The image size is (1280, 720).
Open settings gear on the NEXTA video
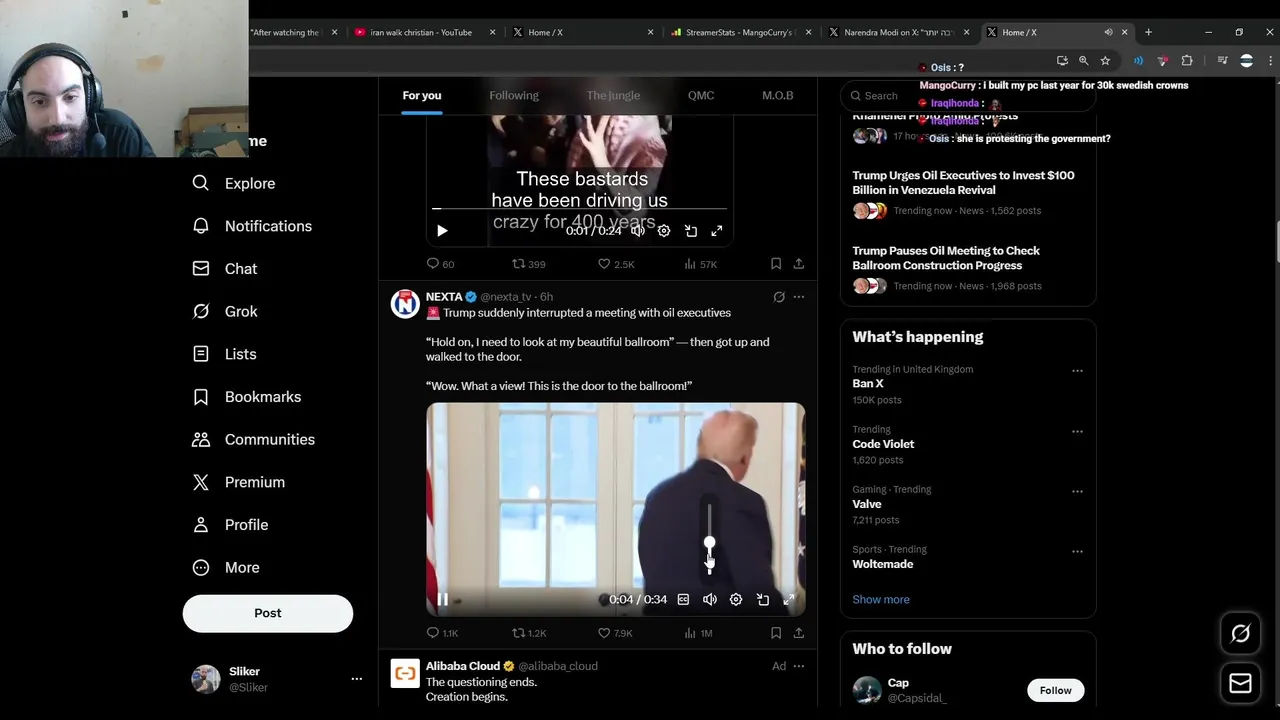736,599
